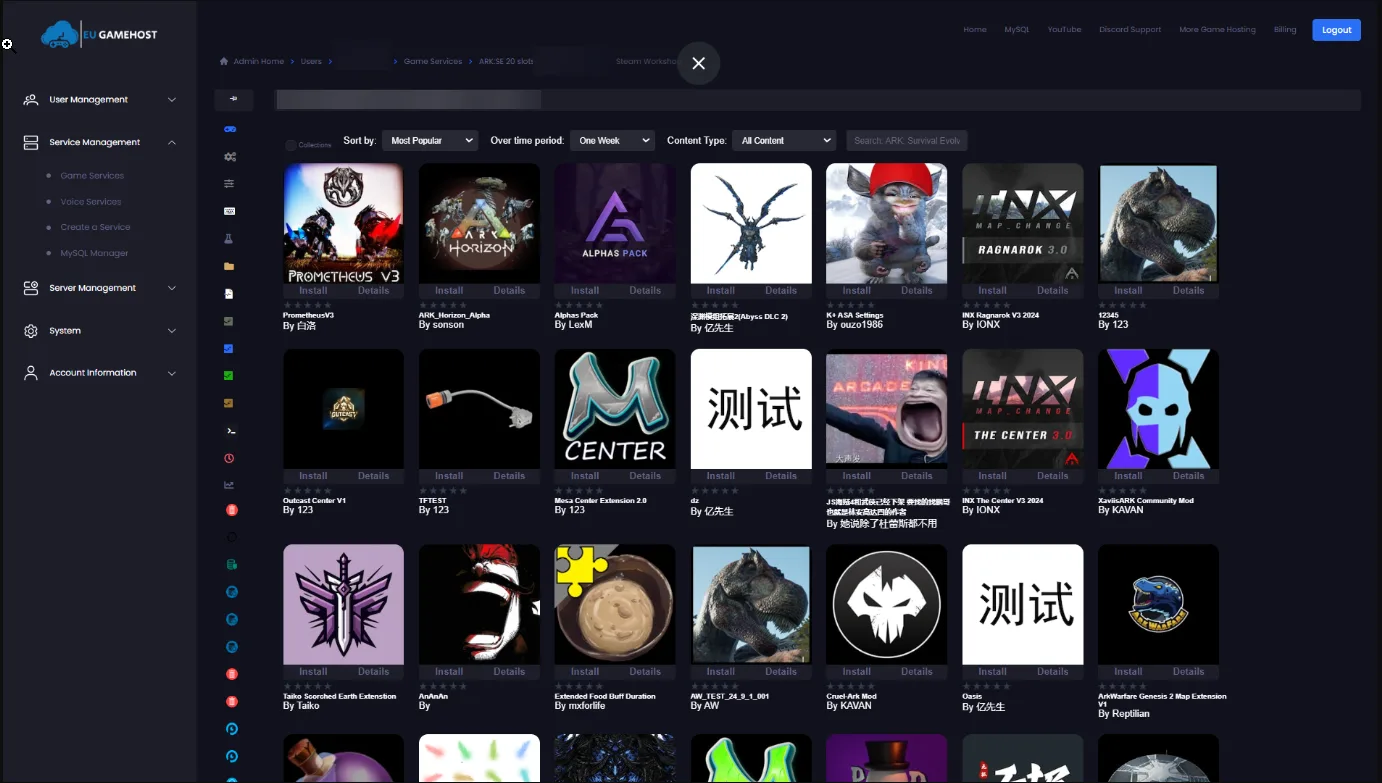Click the white log file icon

[x=229, y=294]
